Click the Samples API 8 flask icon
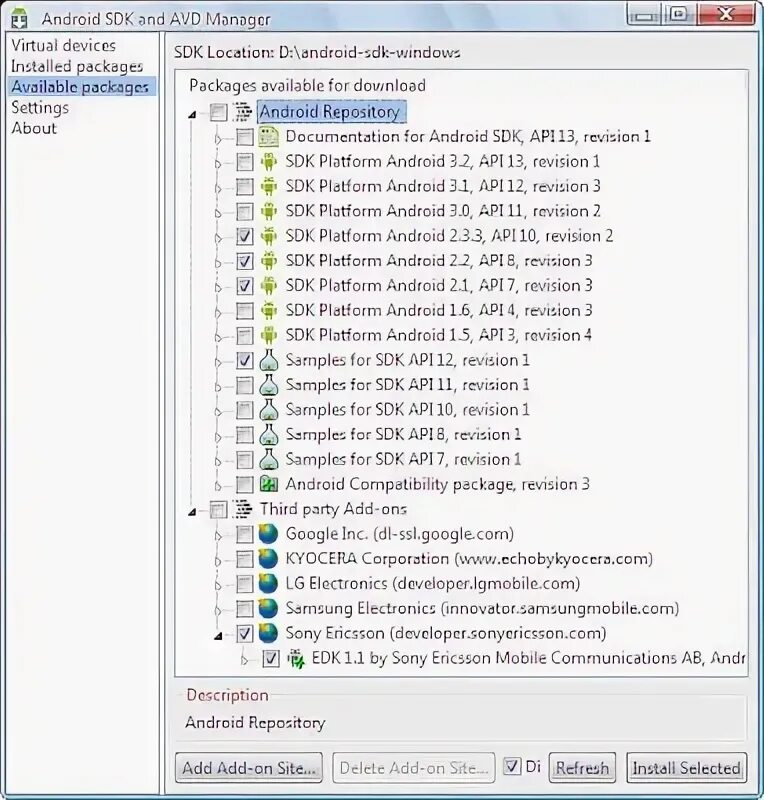 pos(268,435)
